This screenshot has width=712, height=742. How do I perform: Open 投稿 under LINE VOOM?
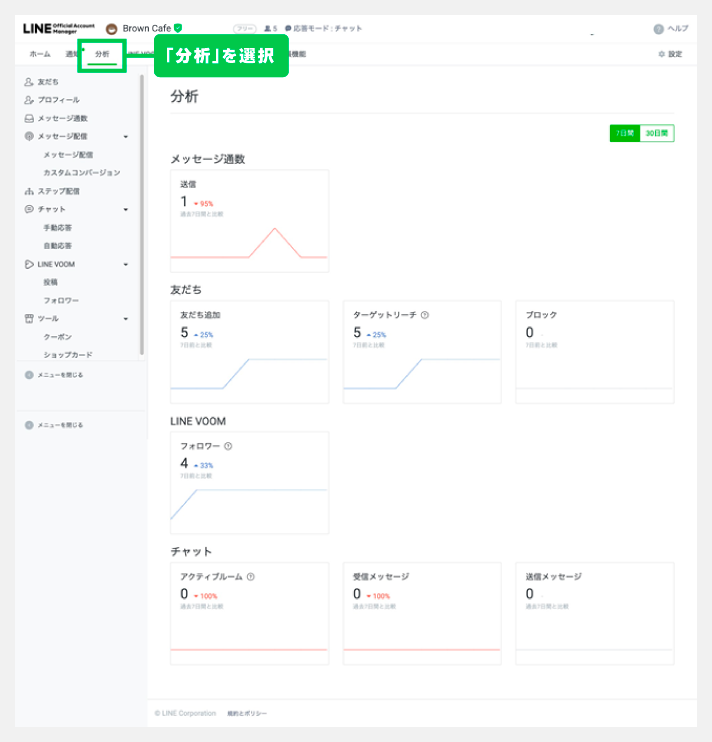tap(50, 282)
